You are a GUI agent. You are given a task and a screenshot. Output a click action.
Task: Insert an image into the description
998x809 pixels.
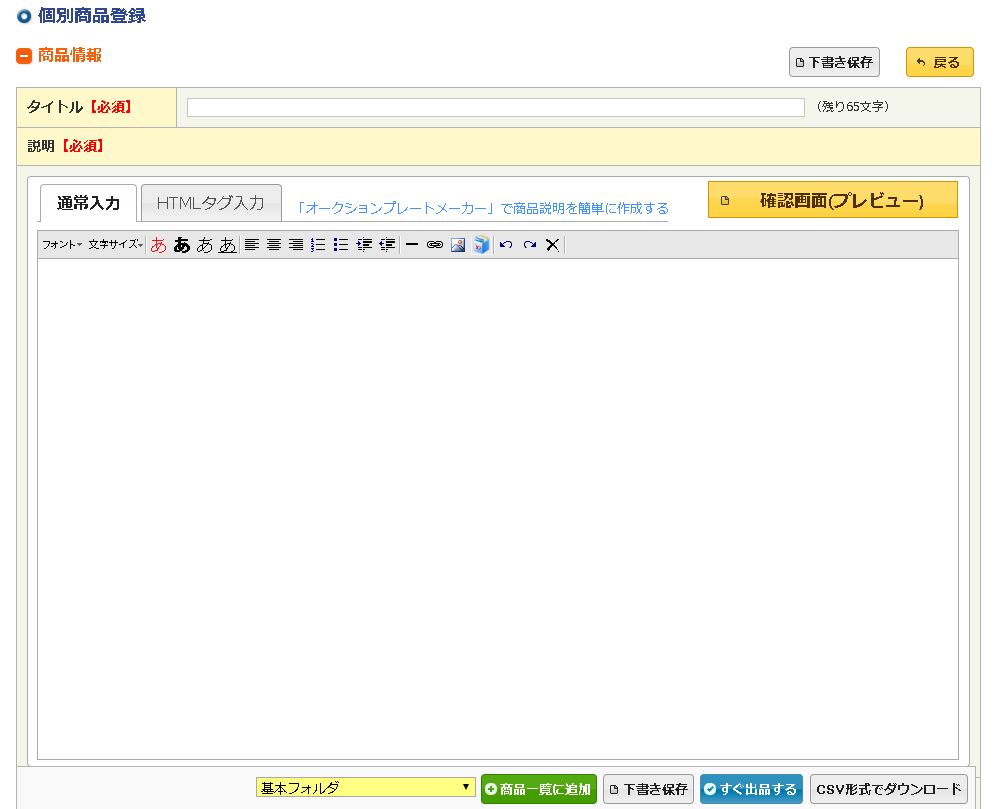click(x=458, y=245)
